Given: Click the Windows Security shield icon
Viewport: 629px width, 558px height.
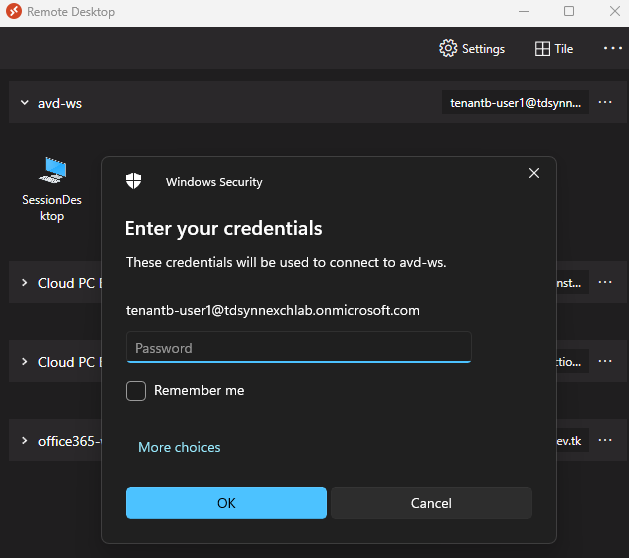Looking at the screenshot, I should tap(134, 181).
